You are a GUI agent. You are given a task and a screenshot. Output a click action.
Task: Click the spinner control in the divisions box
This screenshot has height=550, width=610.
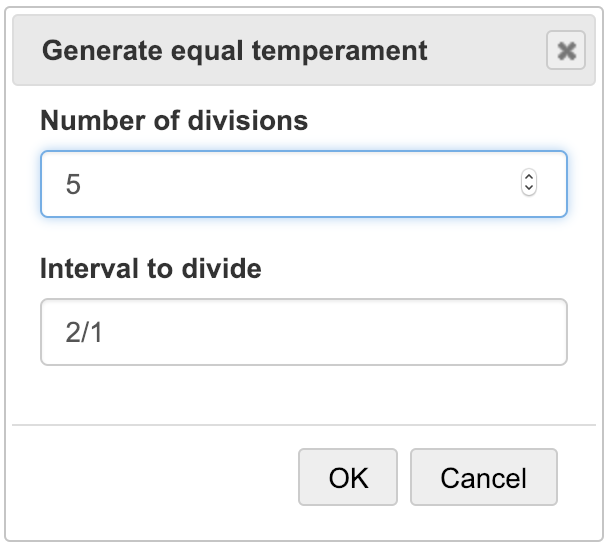pyautogui.click(x=529, y=184)
